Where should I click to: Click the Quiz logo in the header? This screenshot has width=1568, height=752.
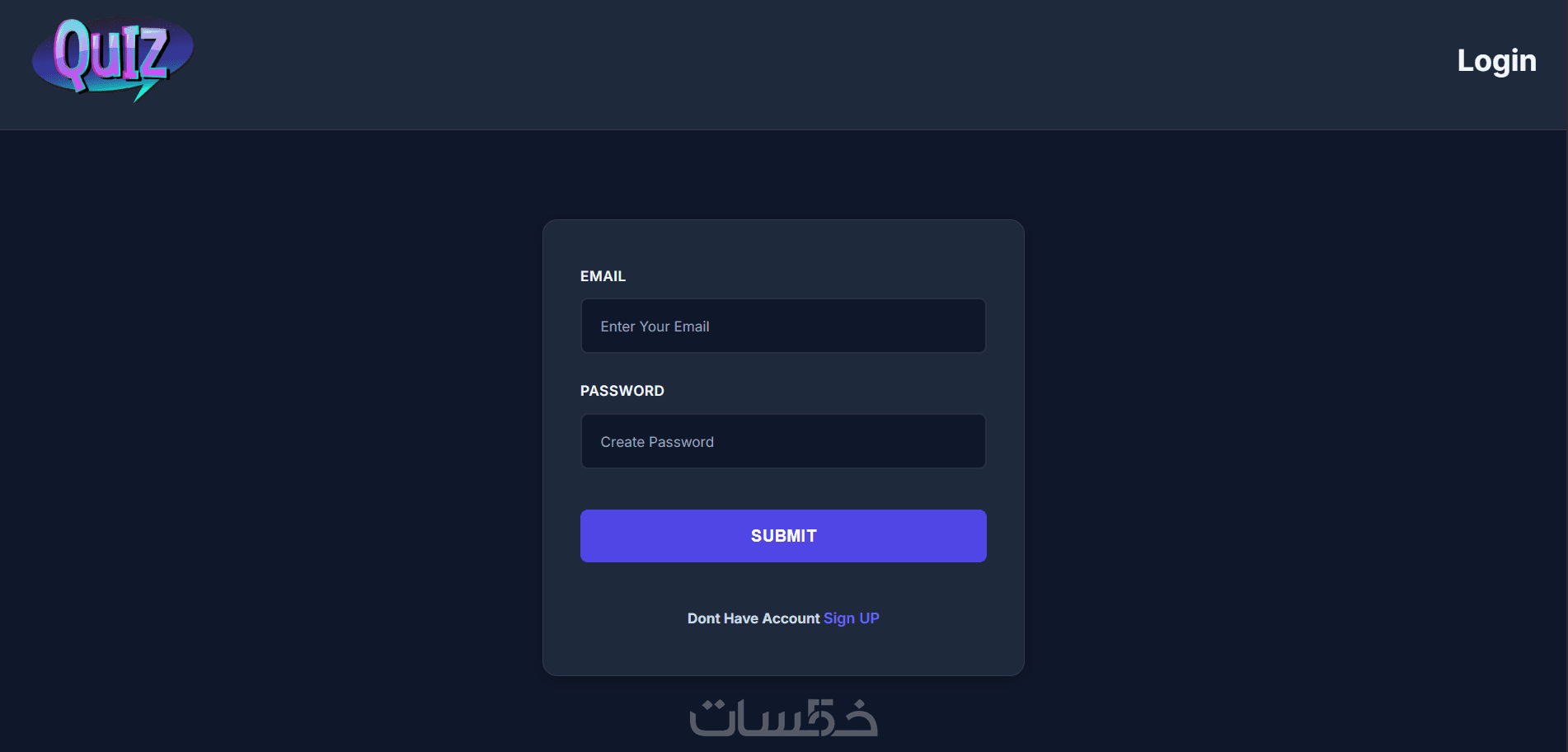[113, 59]
